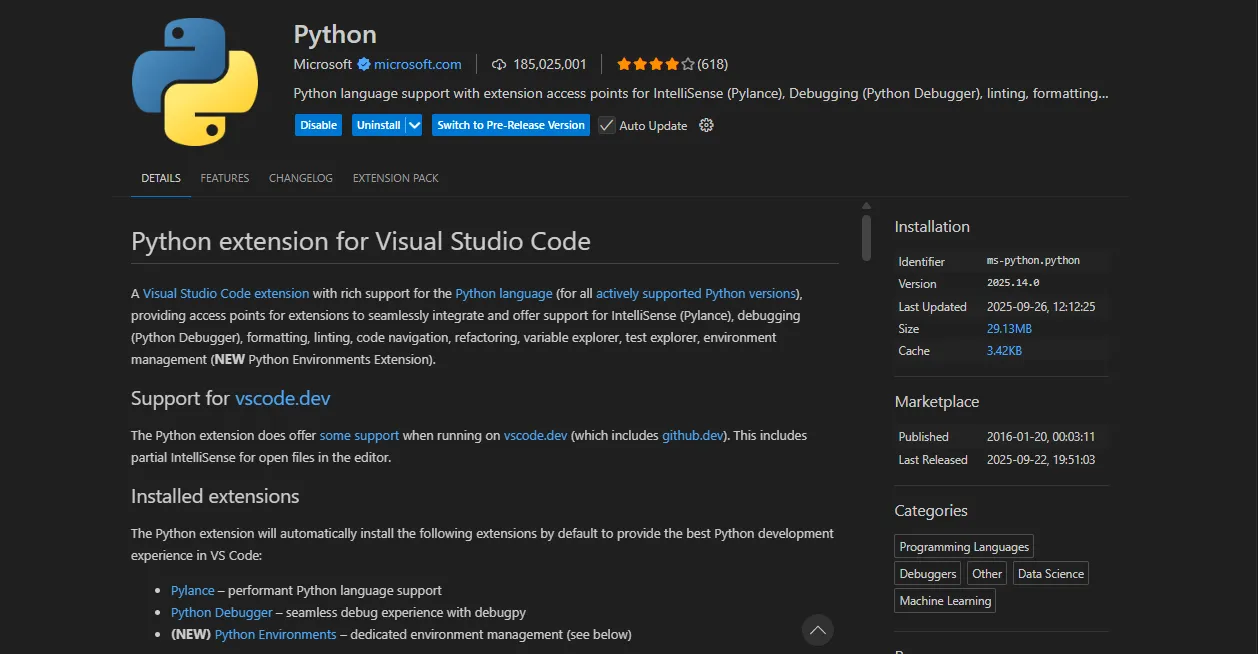Screen dimensions: 1258x654
Task: Toggle the Auto Update checkbox
Action: click(x=607, y=125)
